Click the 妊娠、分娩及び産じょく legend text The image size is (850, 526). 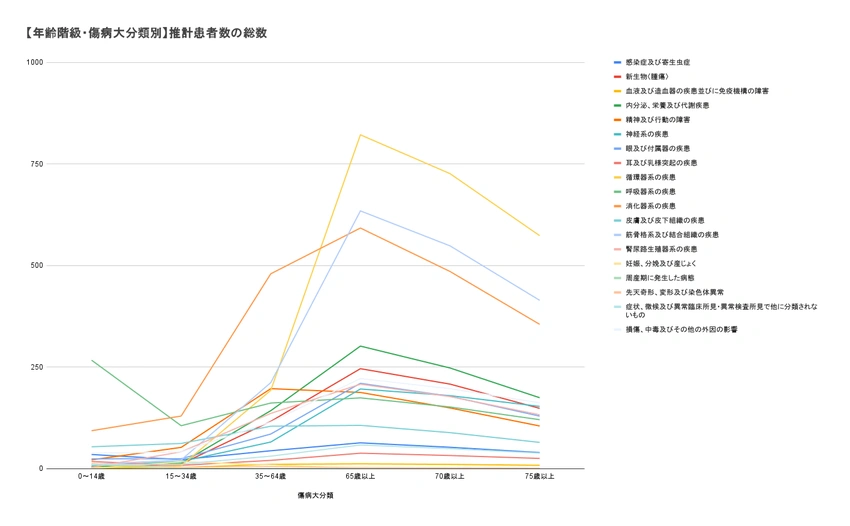(x=664, y=263)
